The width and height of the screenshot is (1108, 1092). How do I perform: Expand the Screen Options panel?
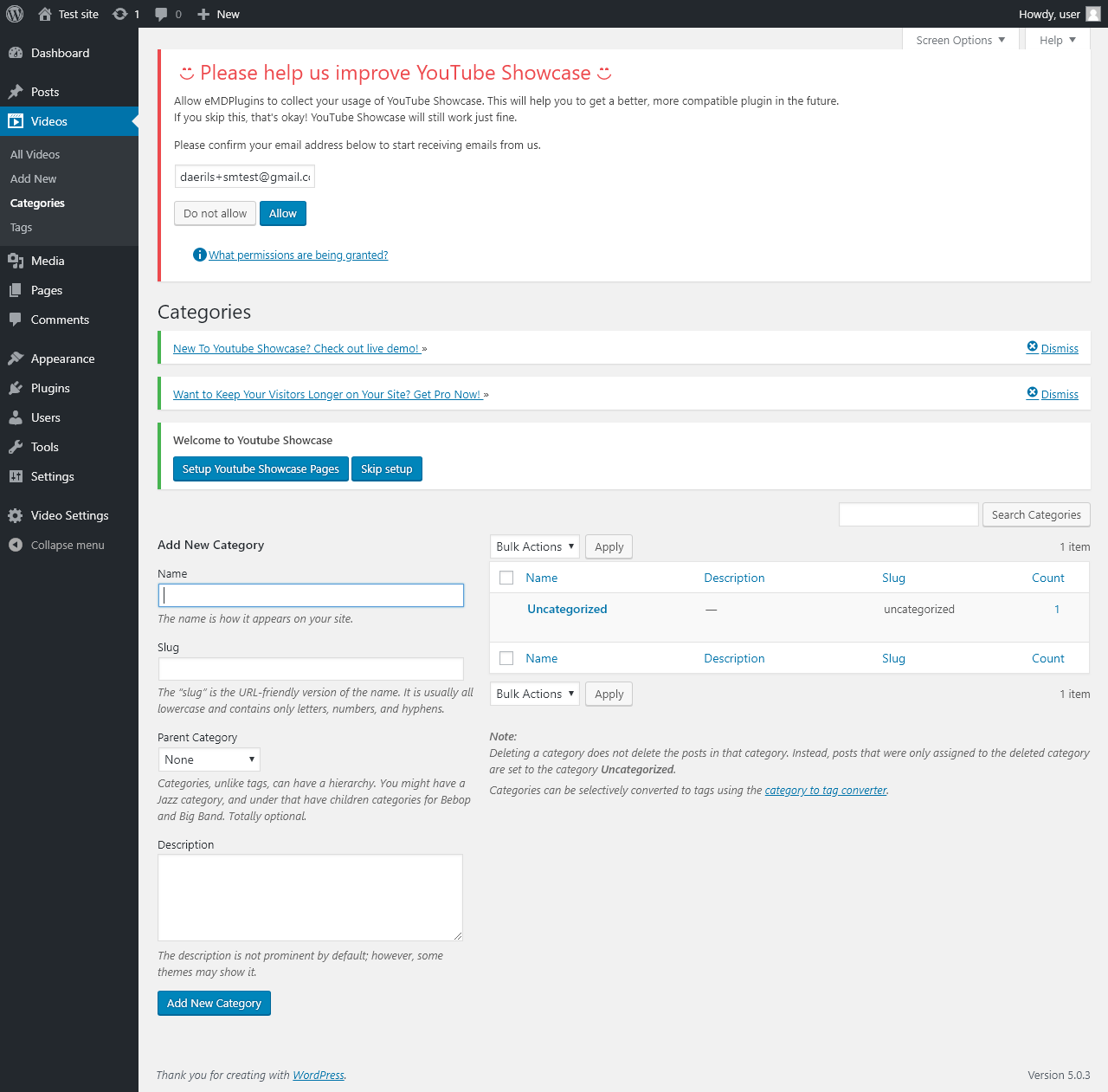point(961,40)
